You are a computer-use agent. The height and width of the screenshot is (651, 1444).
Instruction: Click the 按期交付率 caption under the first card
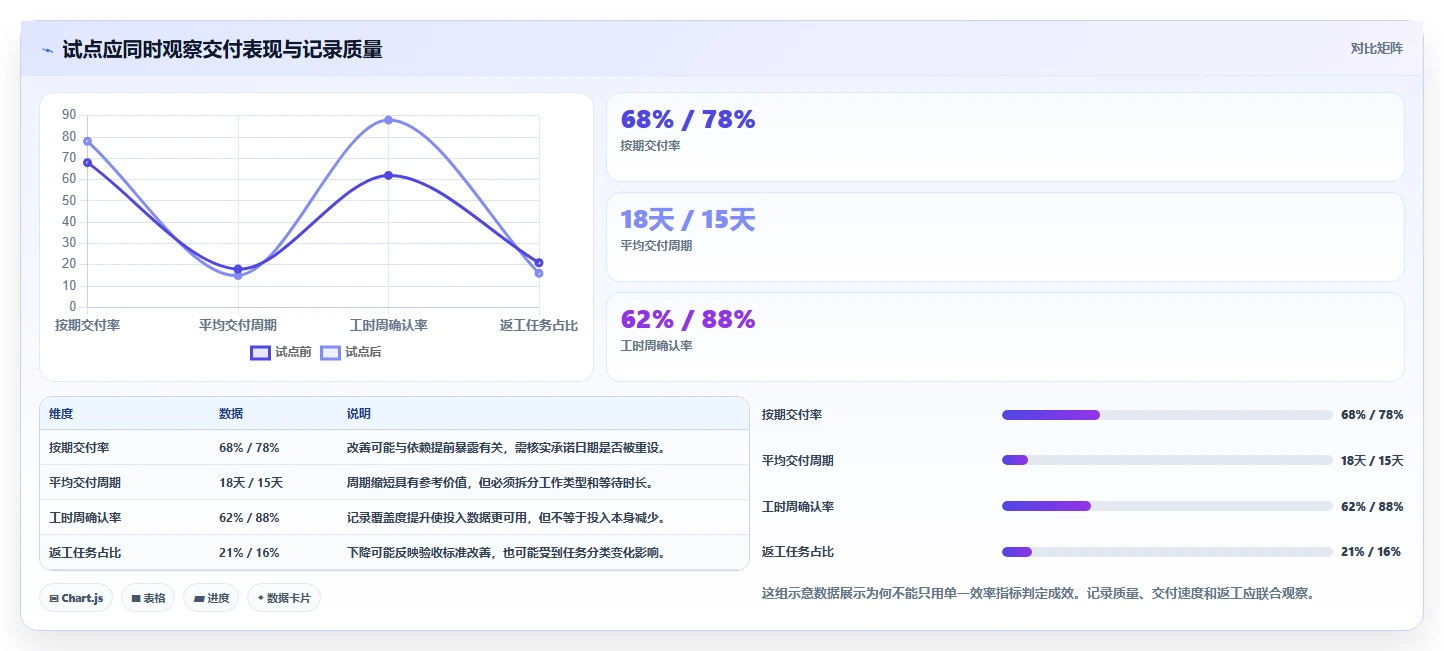tap(651, 146)
